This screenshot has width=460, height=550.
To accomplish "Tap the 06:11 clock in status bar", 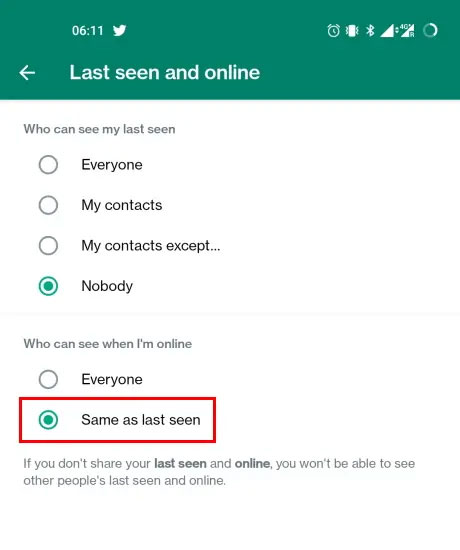I will tap(88, 31).
